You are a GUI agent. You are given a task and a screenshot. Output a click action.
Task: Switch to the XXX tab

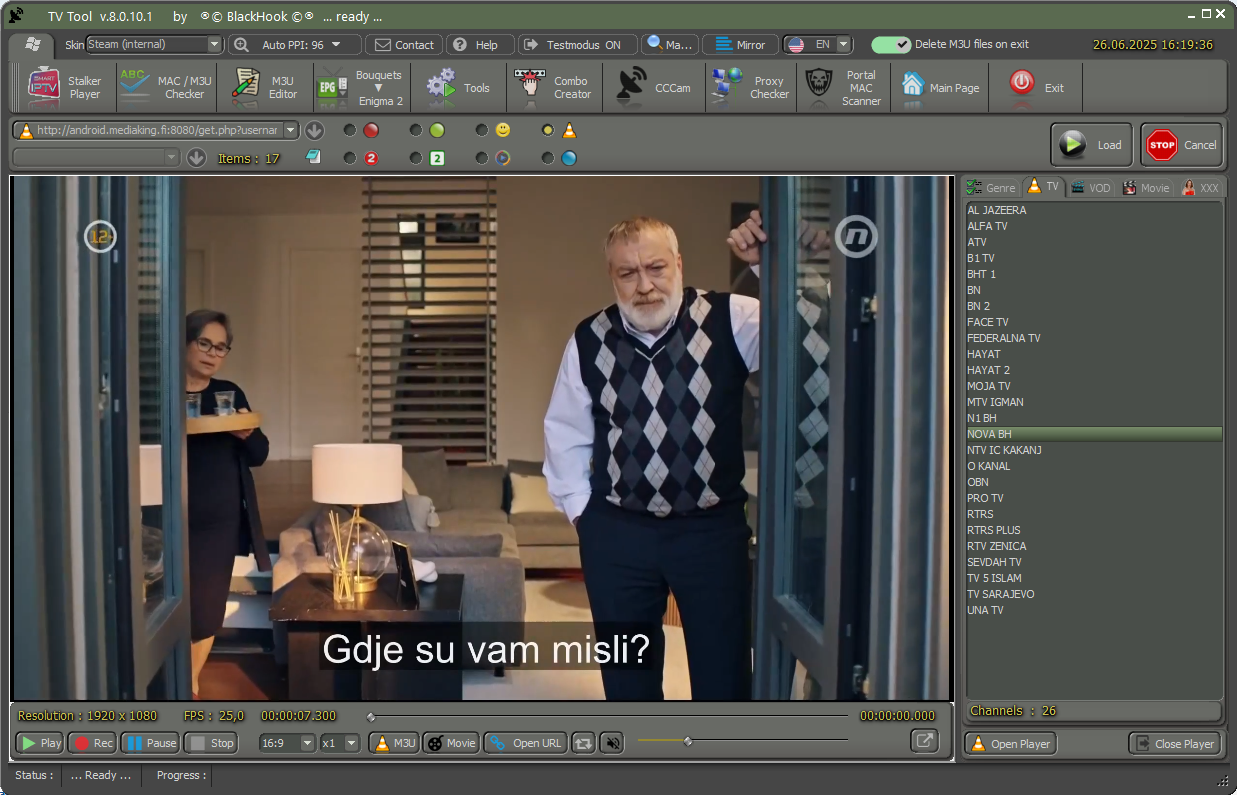pos(1201,187)
